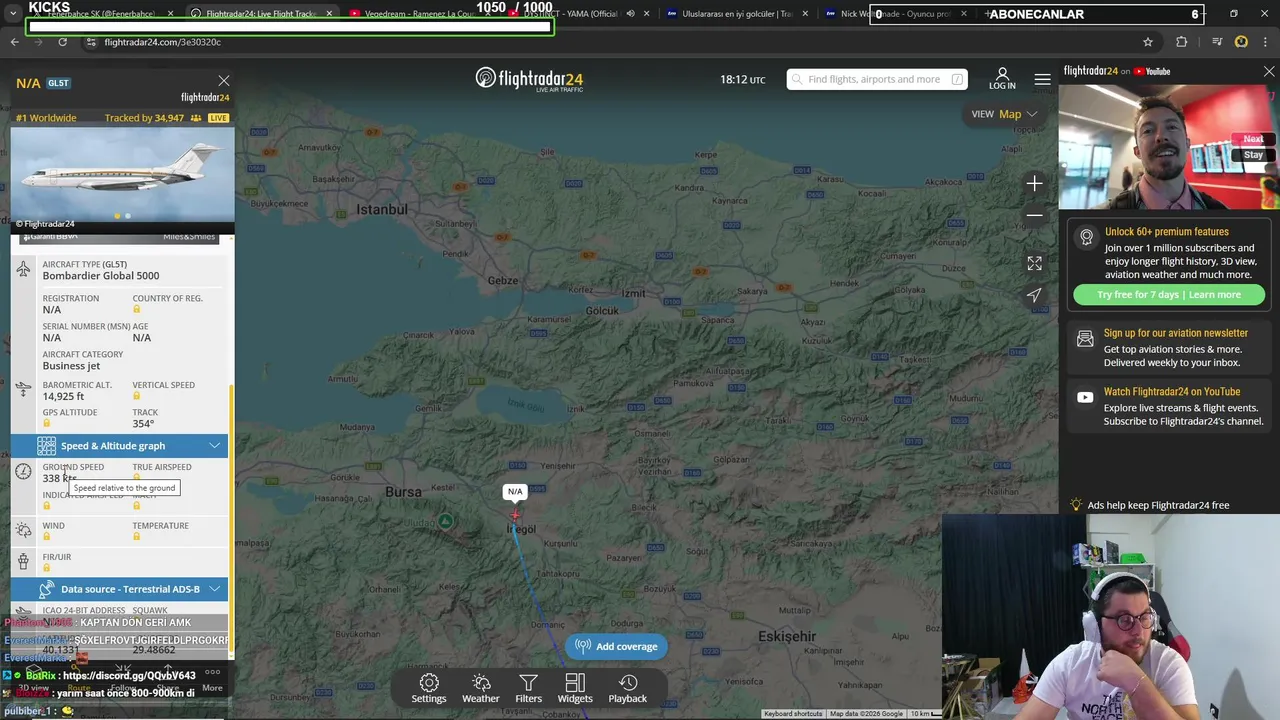Click the FIR/UIR lock icon
Image resolution: width=1280 pixels, height=720 pixels.
point(47,568)
